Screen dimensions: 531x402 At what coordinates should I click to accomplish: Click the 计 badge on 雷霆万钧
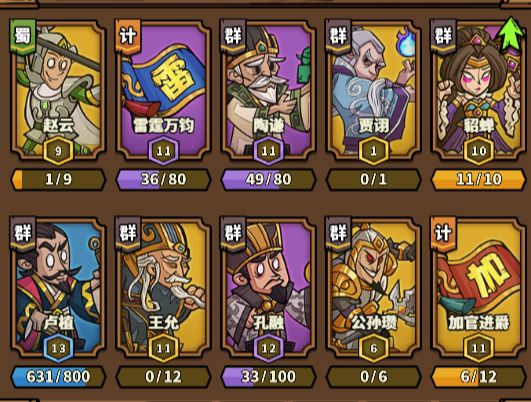(128, 36)
